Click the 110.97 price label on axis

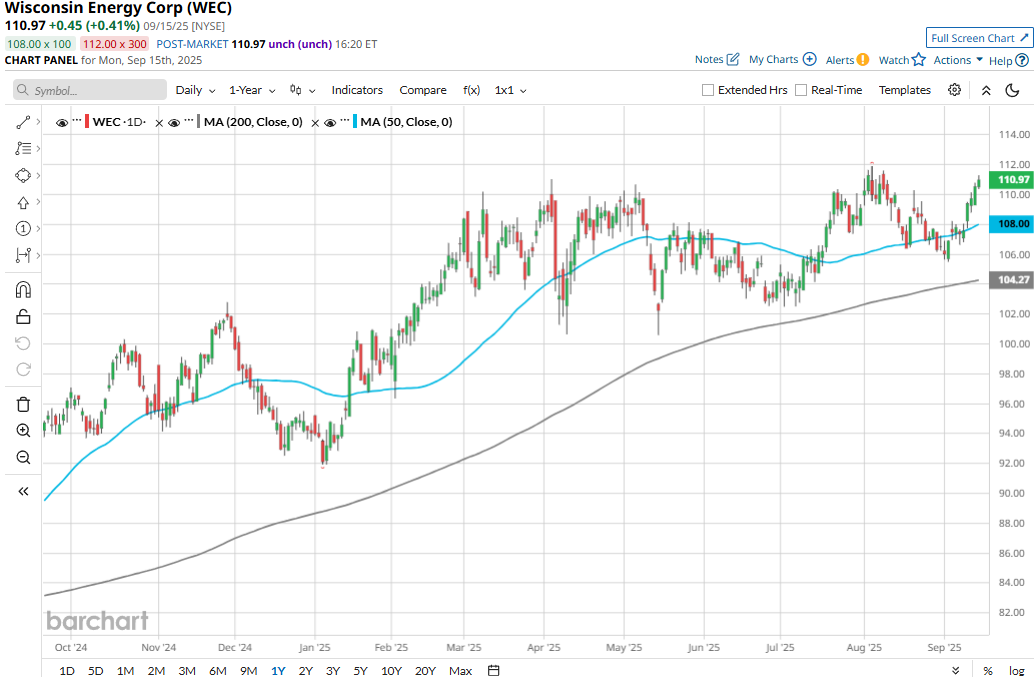tap(1011, 179)
